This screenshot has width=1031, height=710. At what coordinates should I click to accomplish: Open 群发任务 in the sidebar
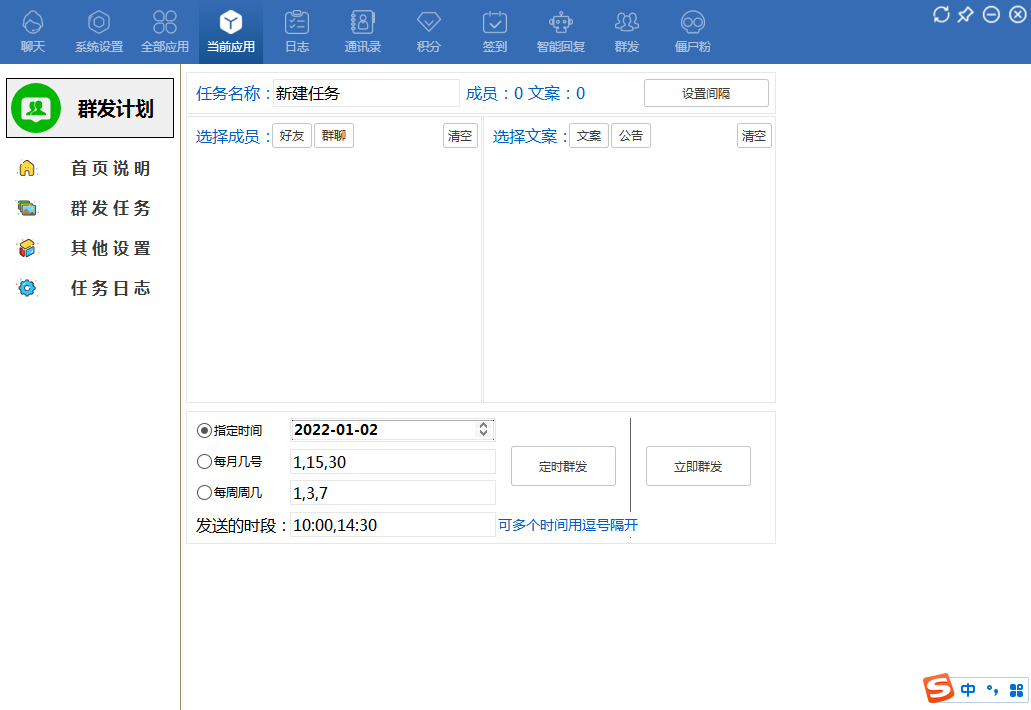[x=110, y=208]
